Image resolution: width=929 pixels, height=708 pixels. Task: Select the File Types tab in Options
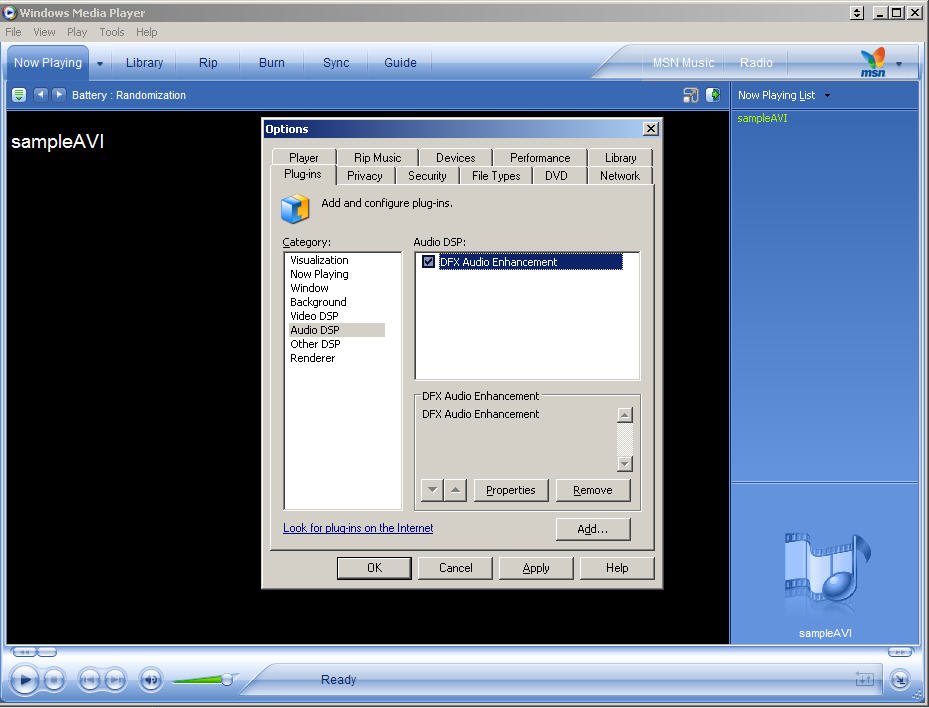(496, 176)
